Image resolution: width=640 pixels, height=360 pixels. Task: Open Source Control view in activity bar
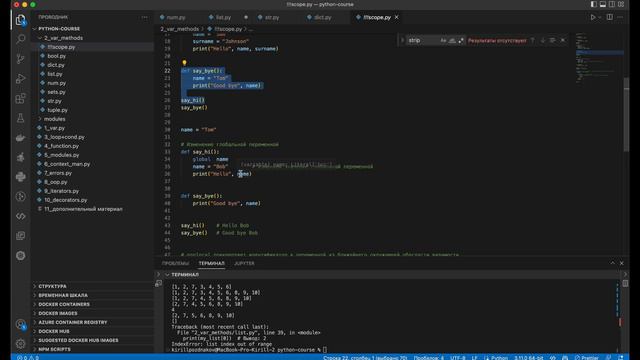point(20,59)
